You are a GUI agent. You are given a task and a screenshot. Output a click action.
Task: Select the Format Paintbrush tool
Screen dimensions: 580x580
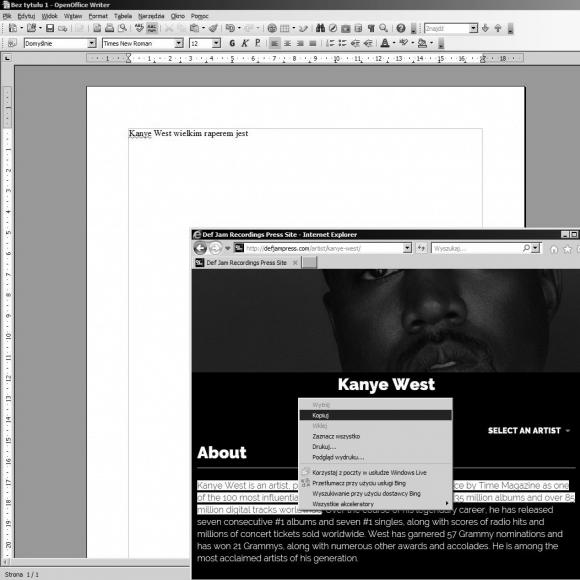[x=213, y=28]
